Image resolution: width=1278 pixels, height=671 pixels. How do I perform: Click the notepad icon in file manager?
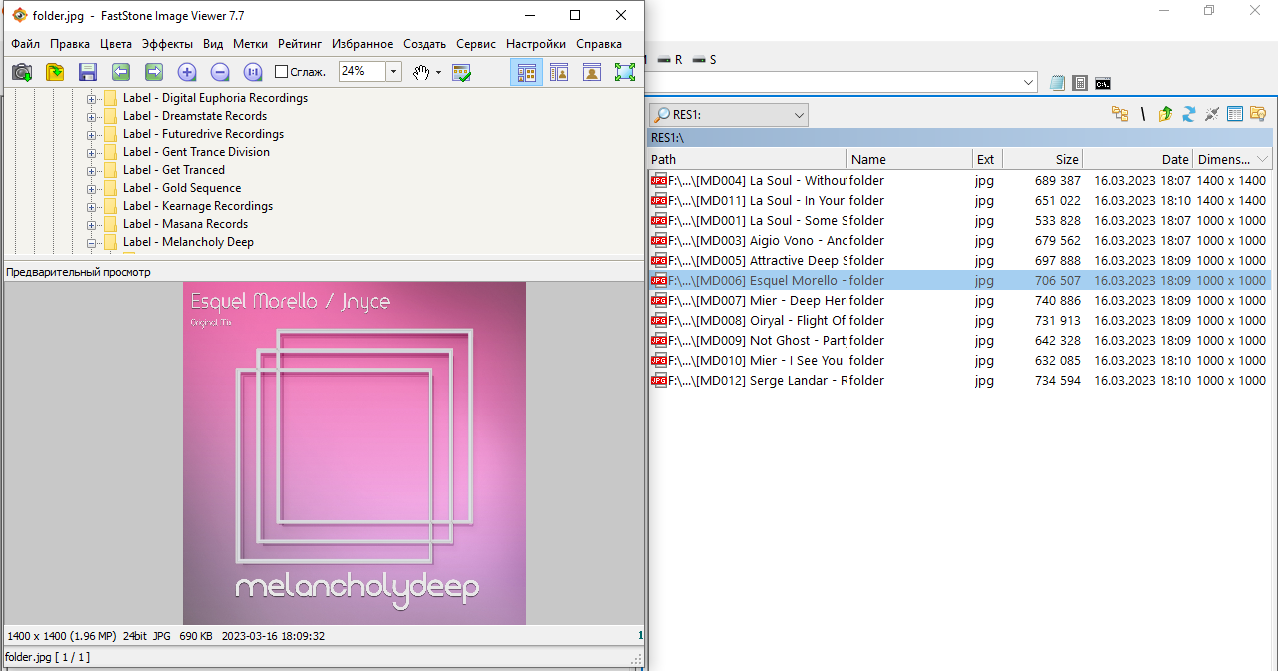pos(1057,83)
